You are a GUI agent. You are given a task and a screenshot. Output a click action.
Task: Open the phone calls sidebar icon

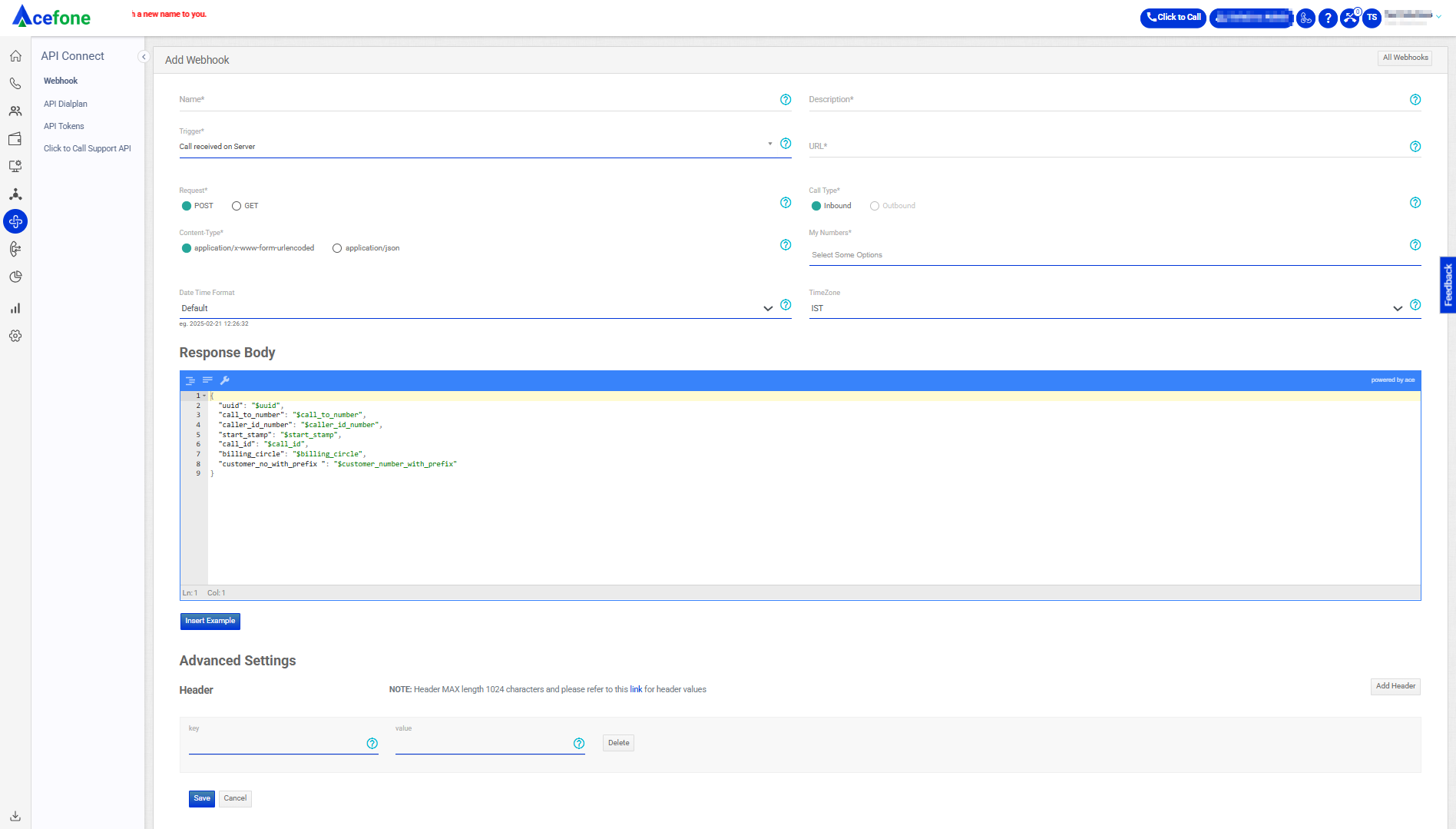[15, 84]
